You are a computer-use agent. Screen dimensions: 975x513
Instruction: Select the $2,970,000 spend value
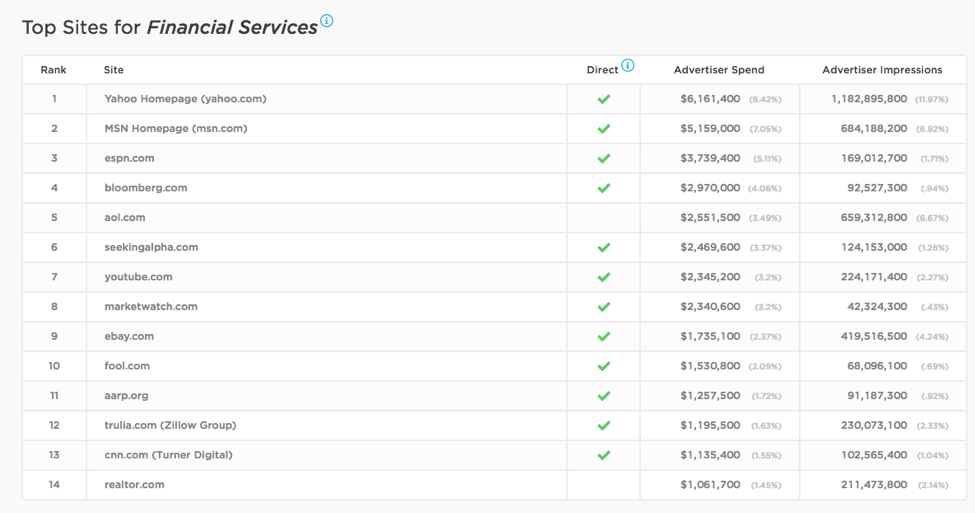710,188
